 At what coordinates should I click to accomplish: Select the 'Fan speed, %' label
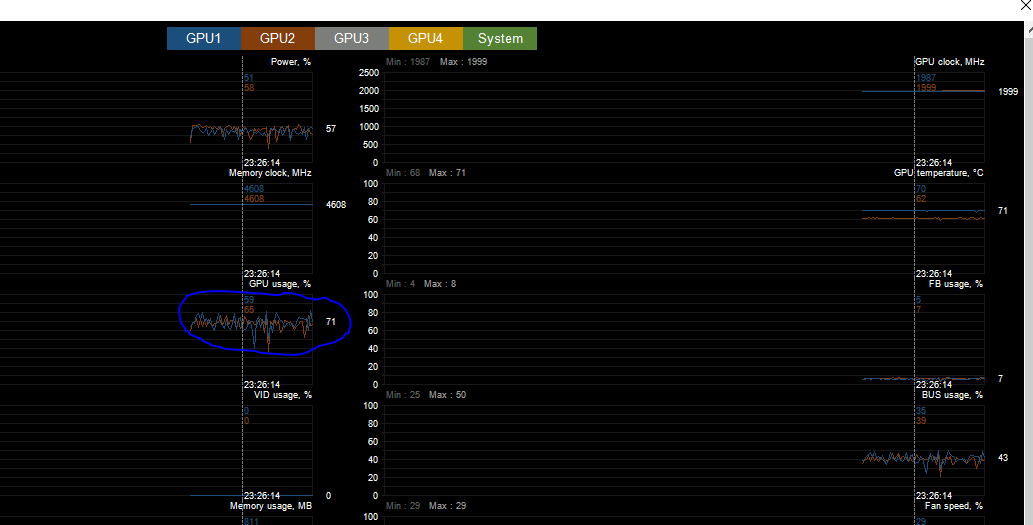(x=954, y=506)
